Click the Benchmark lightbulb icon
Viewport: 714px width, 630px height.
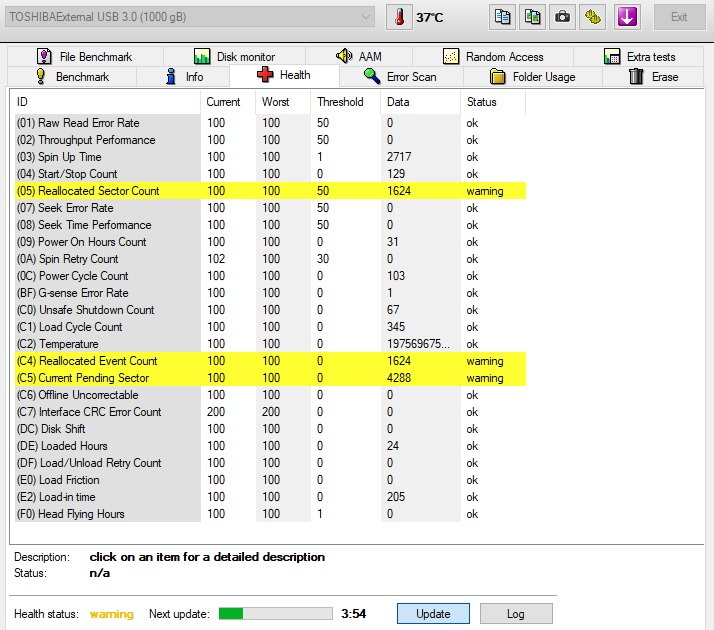click(41, 76)
